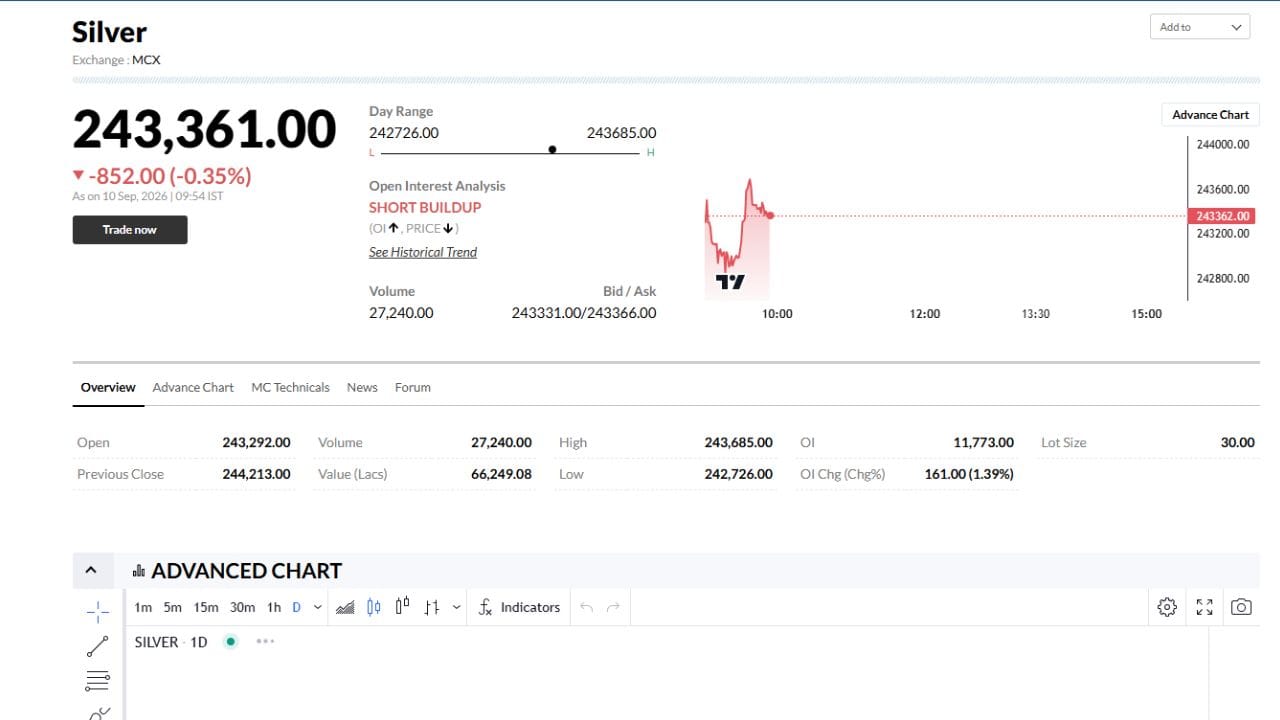Expand the chart style options dropdown

(x=457, y=607)
